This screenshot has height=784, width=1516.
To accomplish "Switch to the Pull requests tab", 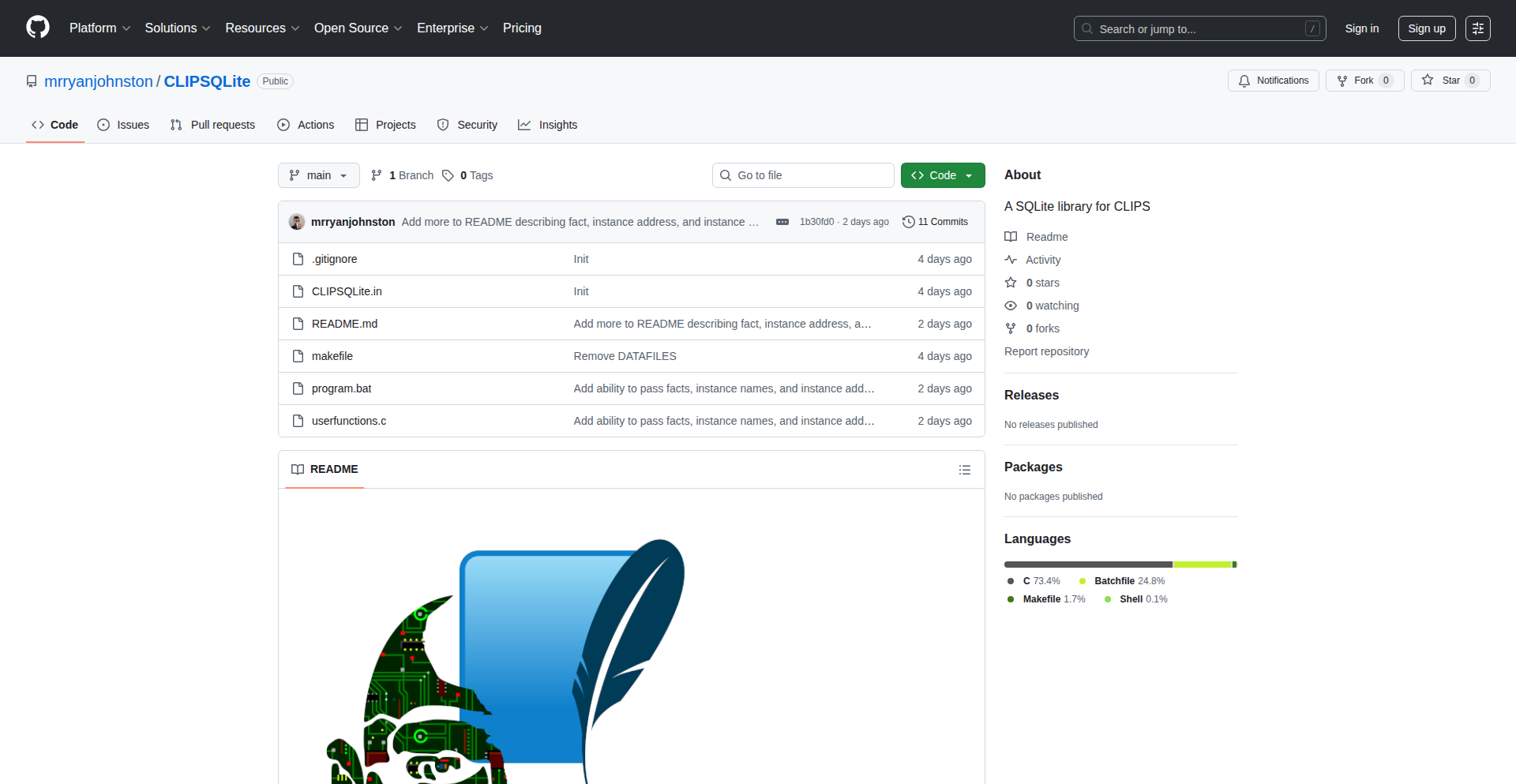I will point(212,125).
